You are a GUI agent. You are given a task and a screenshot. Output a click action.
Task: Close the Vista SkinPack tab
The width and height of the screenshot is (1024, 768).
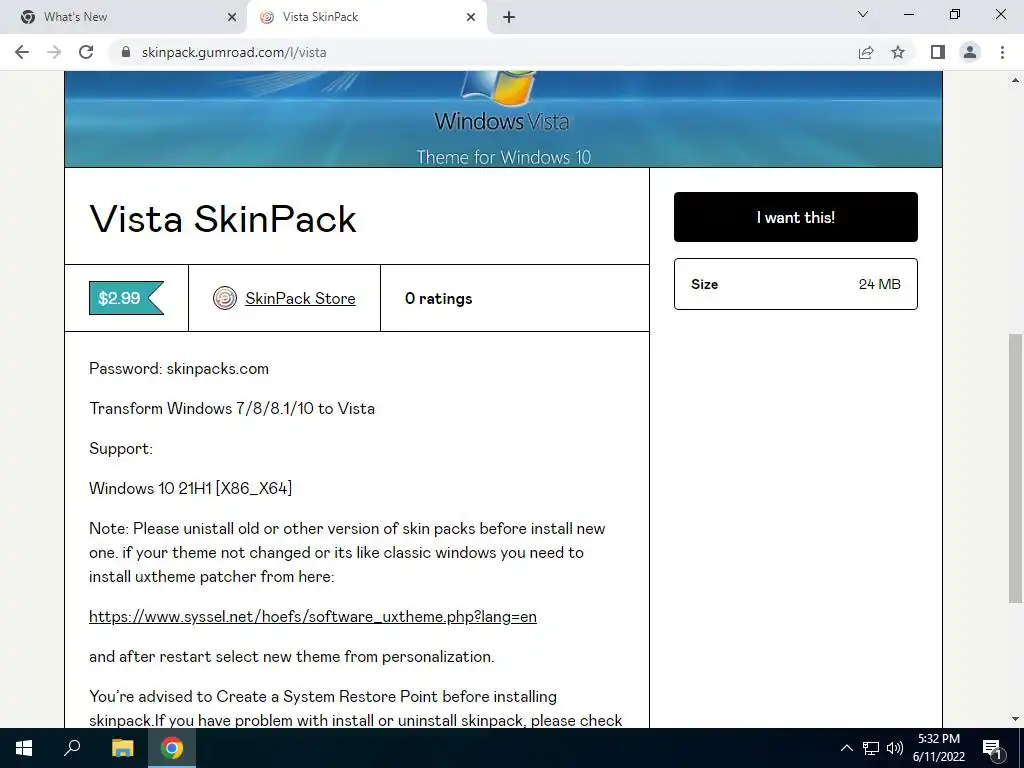(471, 17)
